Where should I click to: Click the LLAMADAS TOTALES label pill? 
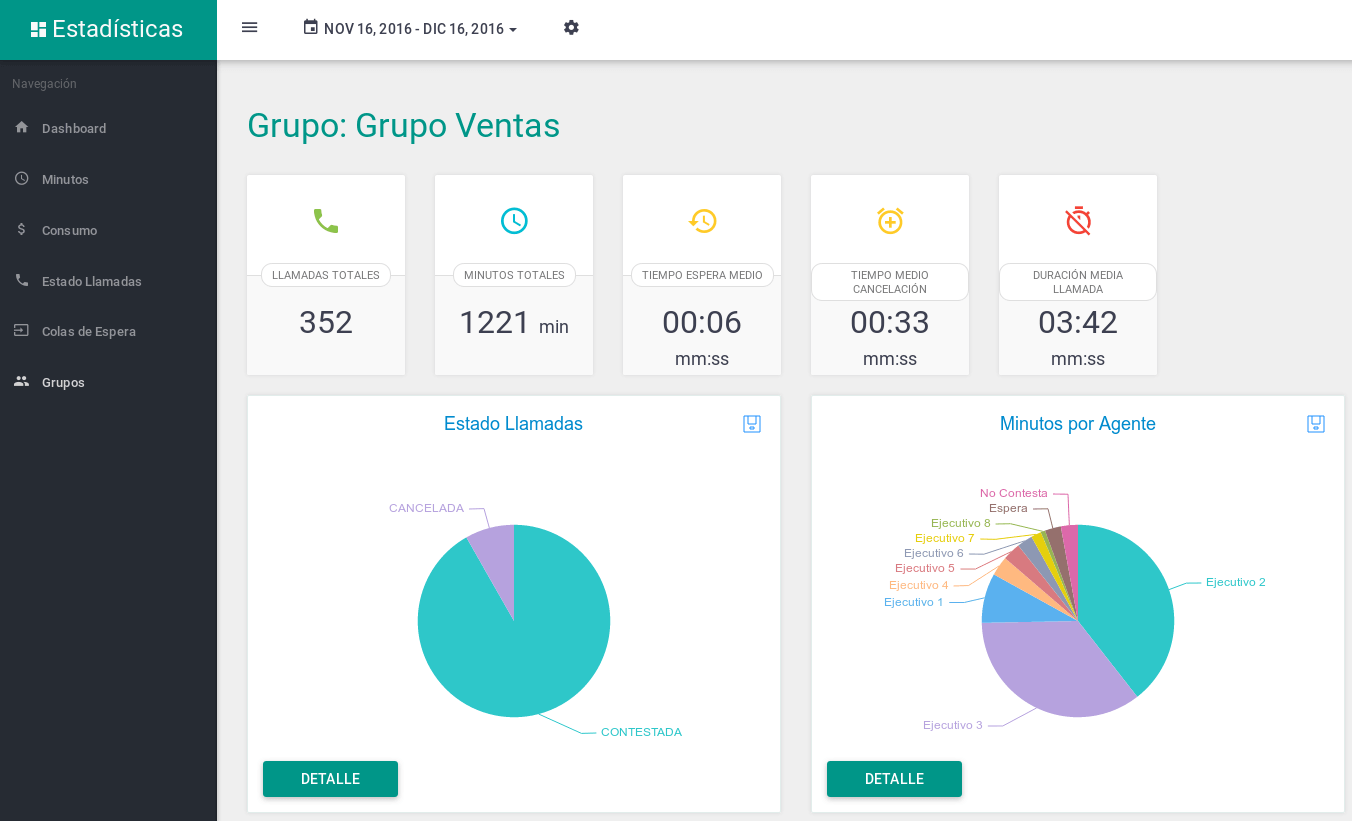click(326, 275)
